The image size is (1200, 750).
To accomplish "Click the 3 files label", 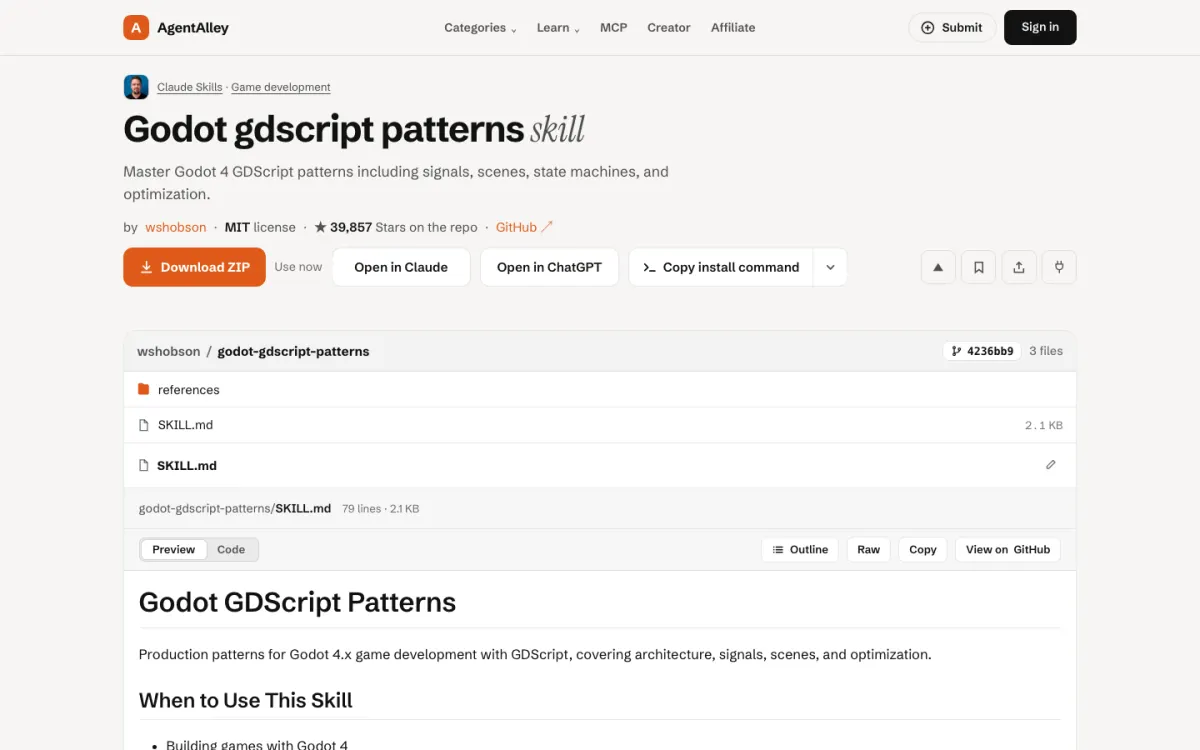I will coord(1046,351).
